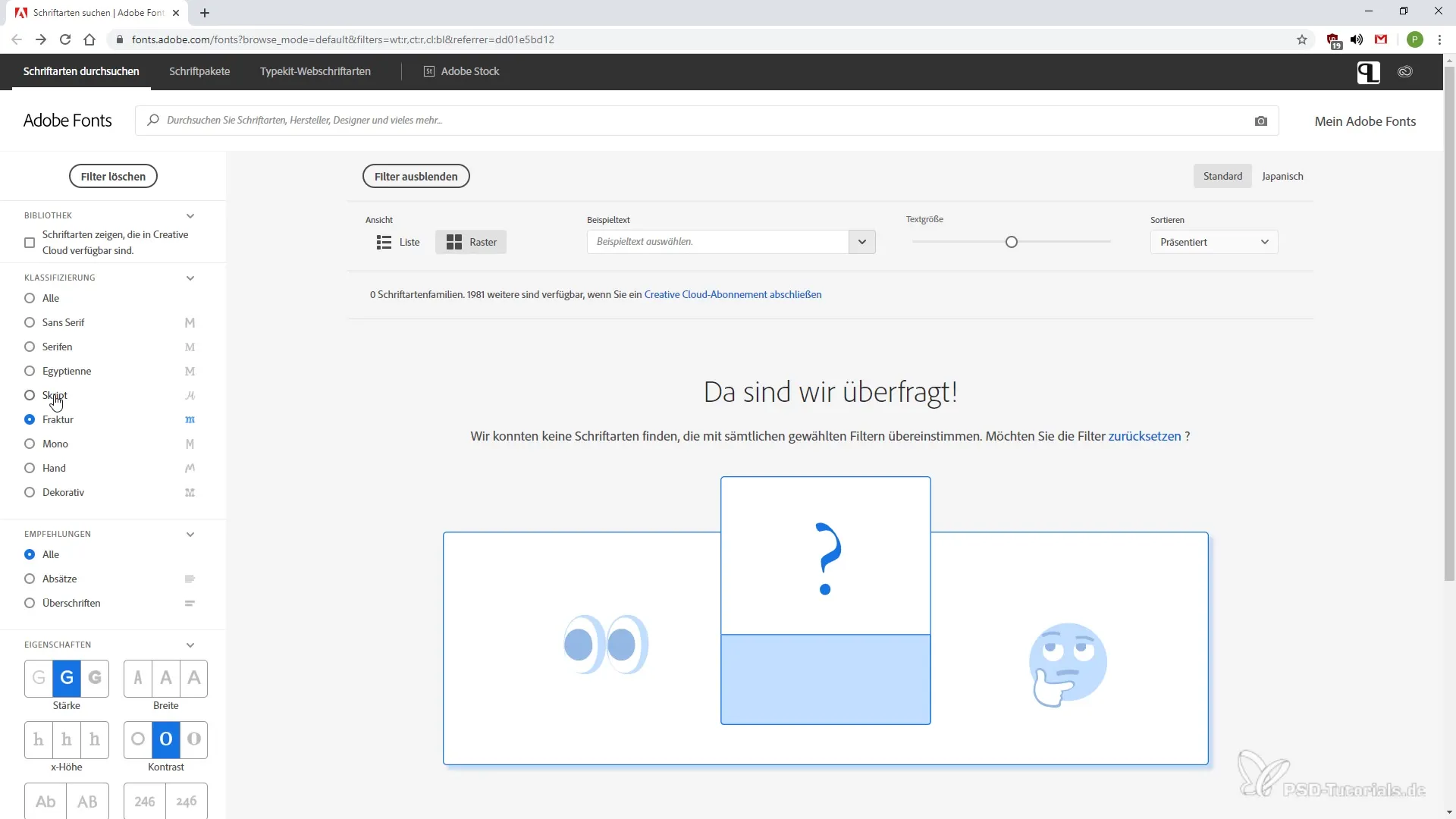Image resolution: width=1456 pixels, height=819 pixels.
Task: Click Filter ausblenden button
Action: coord(416,177)
